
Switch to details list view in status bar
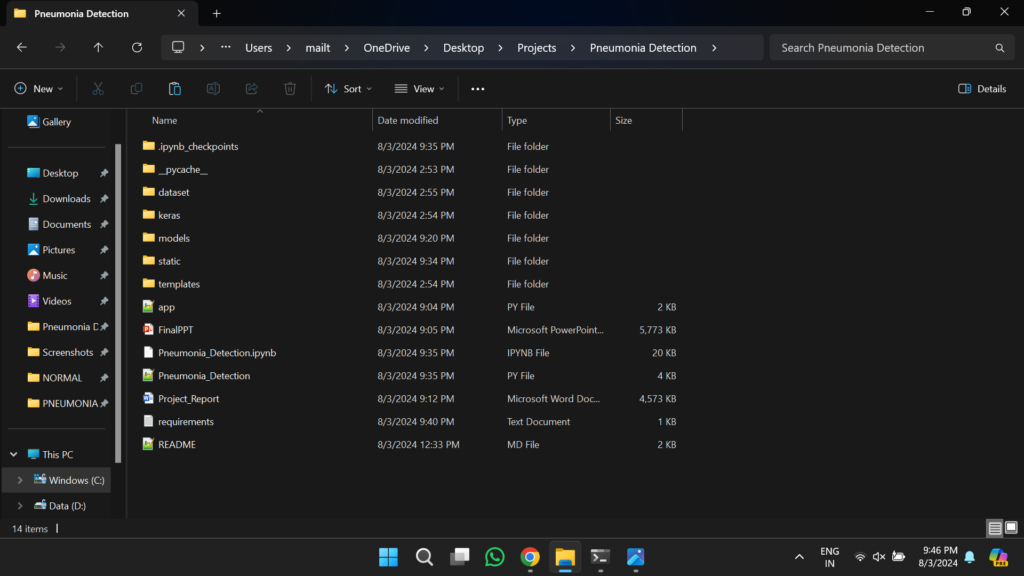(x=994, y=528)
